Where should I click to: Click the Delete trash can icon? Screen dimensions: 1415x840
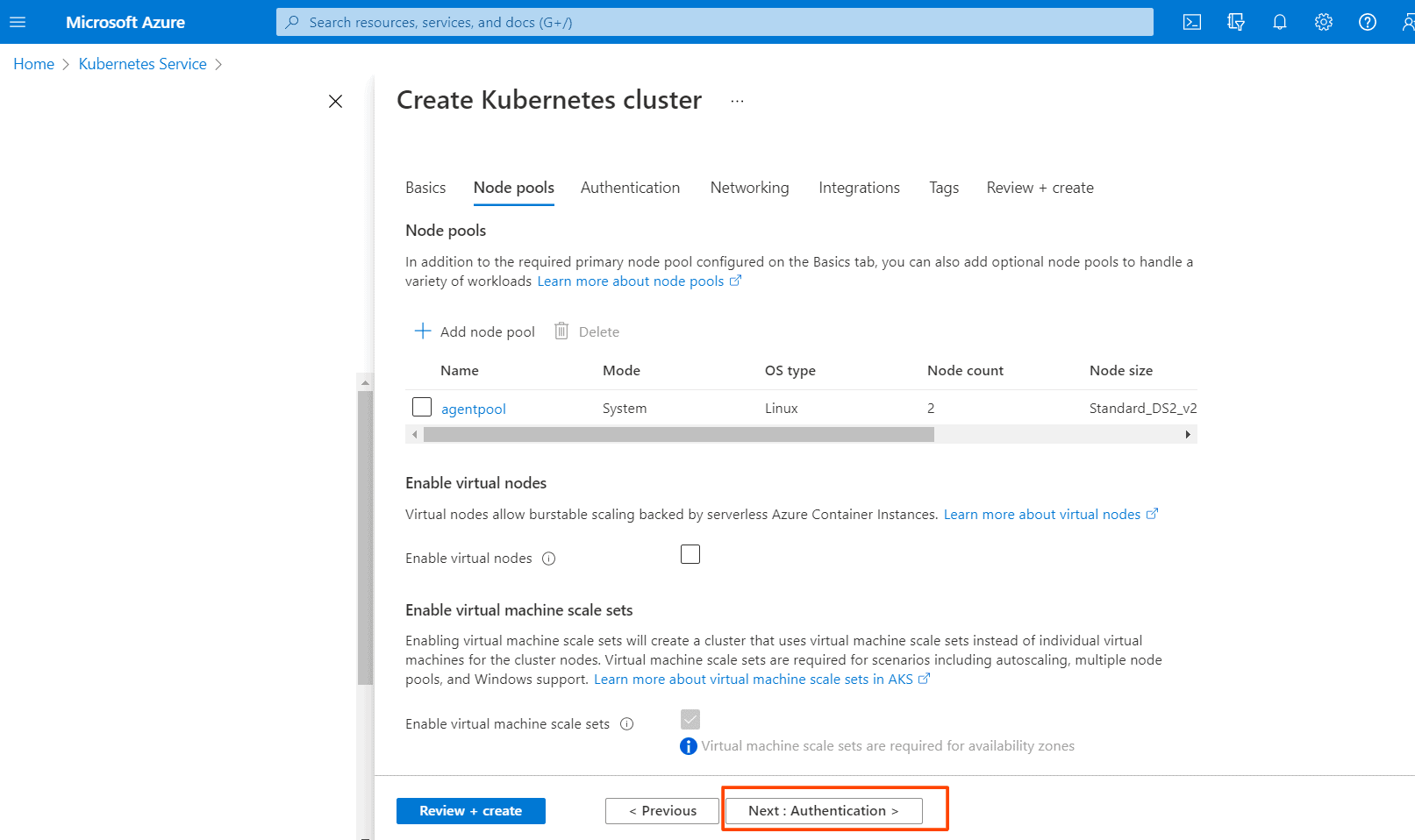pyautogui.click(x=561, y=331)
